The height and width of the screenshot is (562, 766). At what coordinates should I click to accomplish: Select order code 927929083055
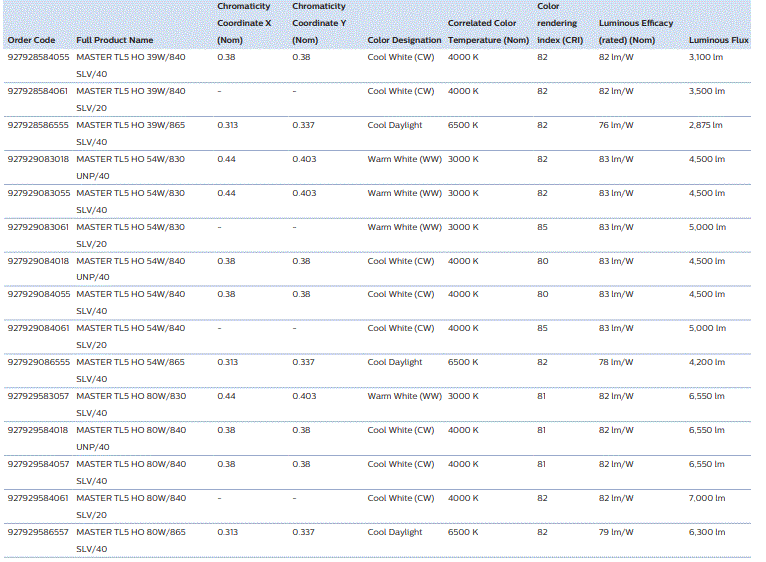click(x=39, y=193)
